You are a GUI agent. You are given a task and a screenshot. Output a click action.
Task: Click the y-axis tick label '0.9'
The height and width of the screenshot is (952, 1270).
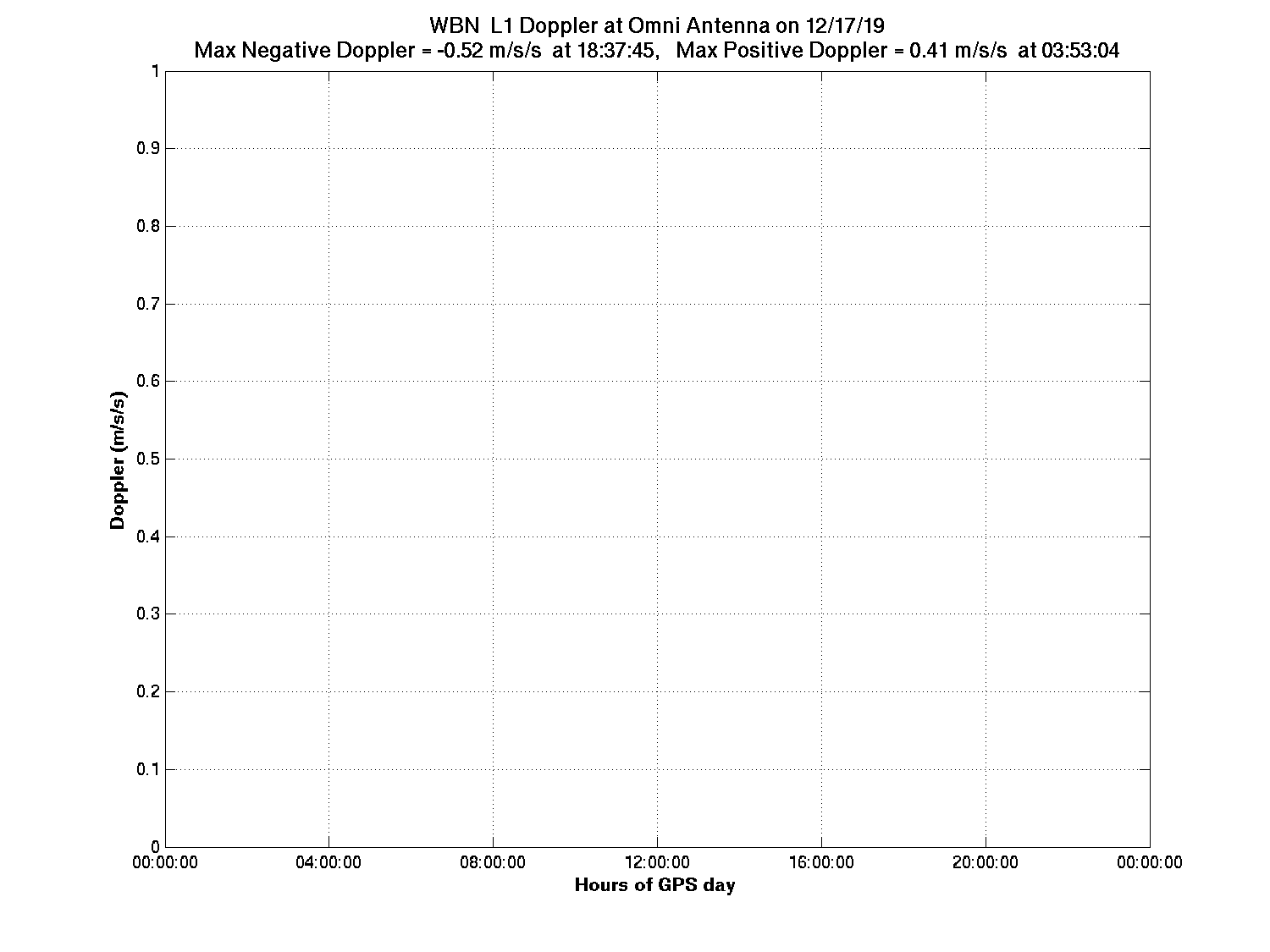coord(148,149)
